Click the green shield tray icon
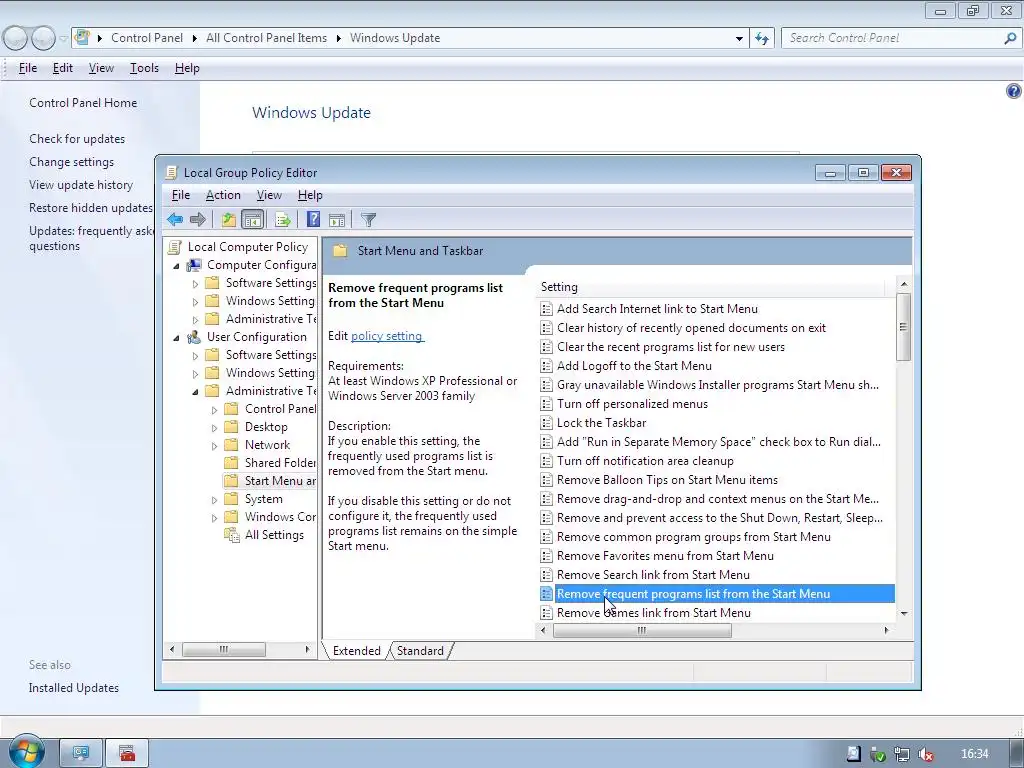The image size is (1024, 768). (x=878, y=754)
